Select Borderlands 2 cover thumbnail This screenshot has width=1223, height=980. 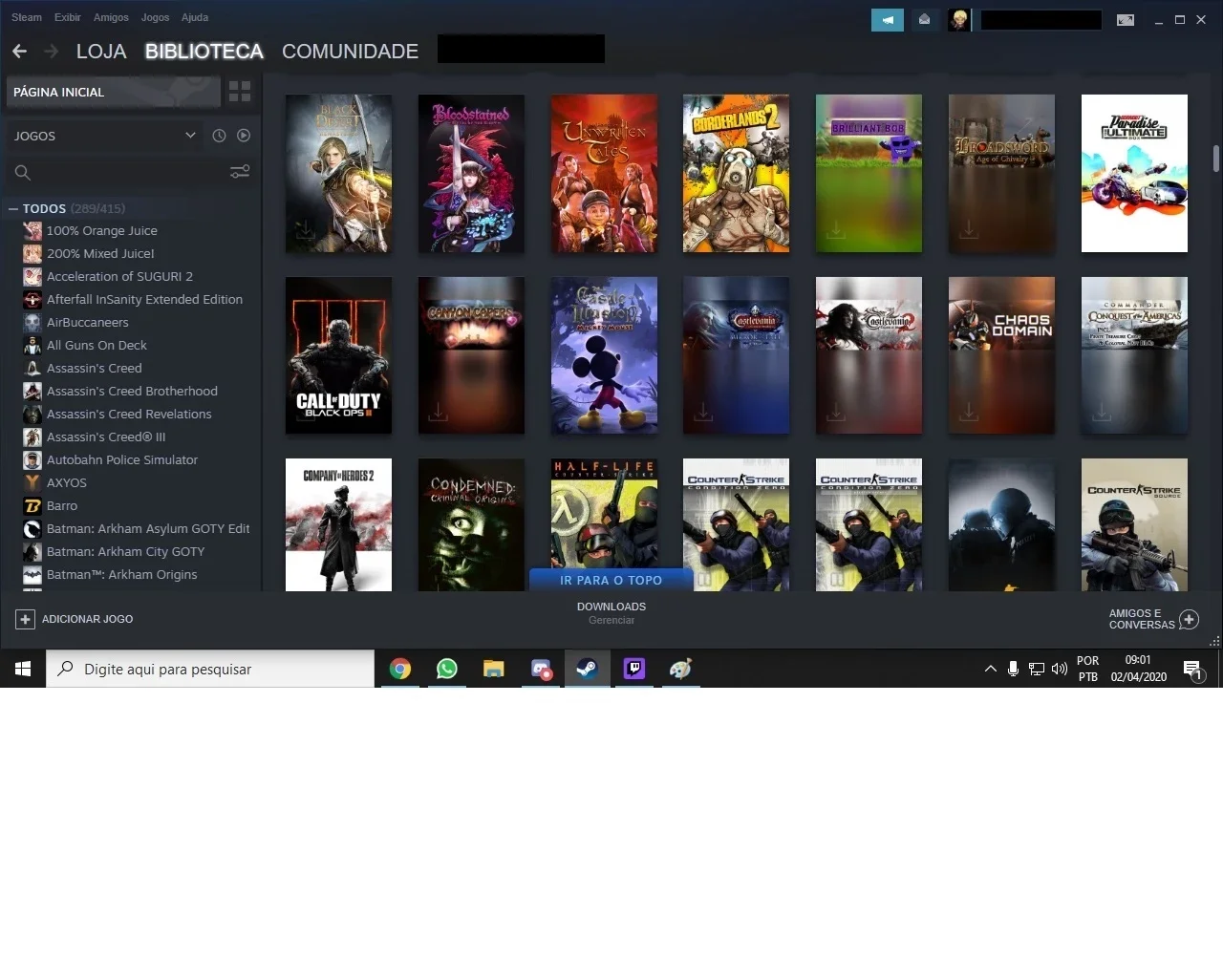pyautogui.click(x=736, y=174)
